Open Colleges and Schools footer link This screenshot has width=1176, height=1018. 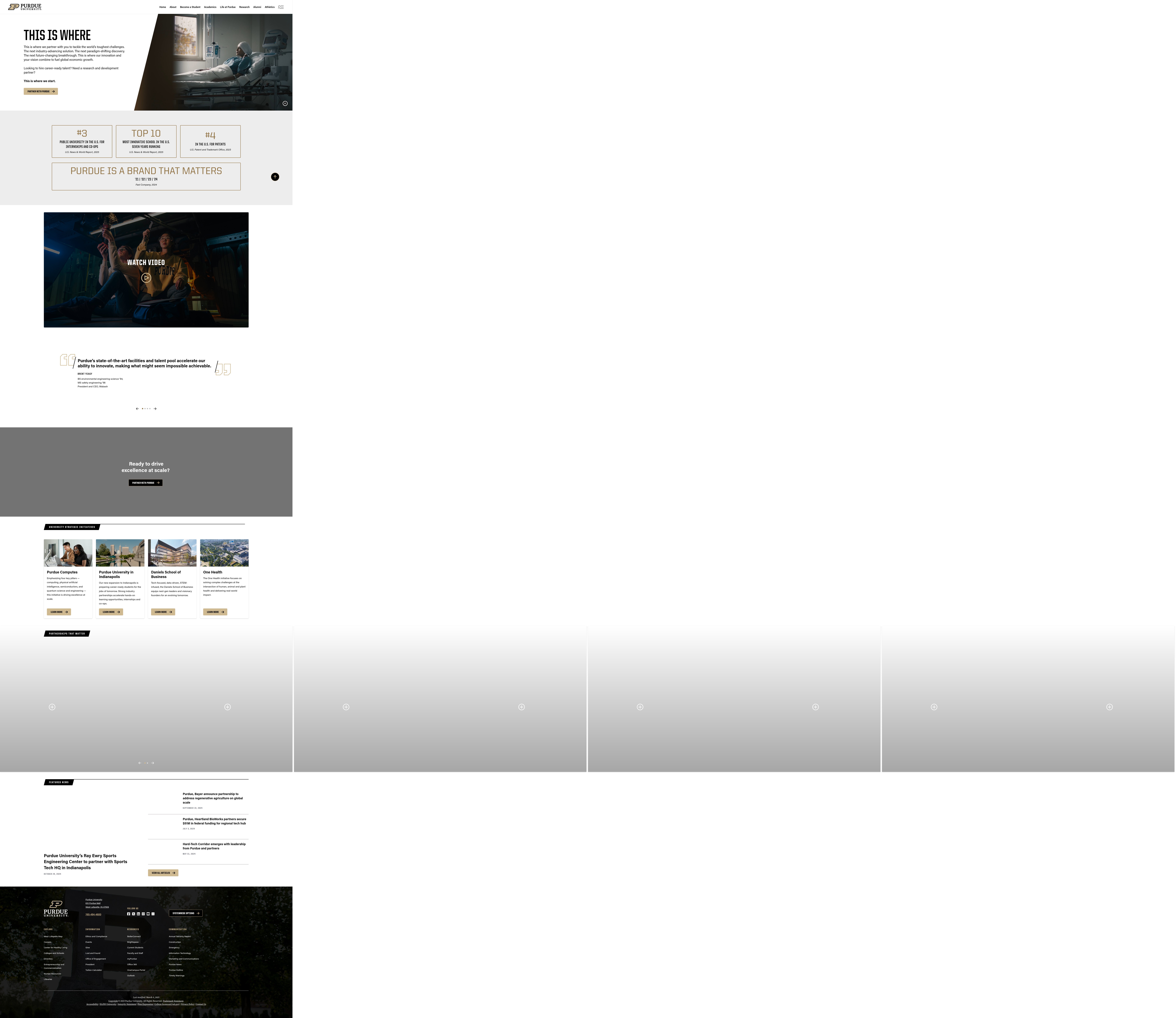pos(54,953)
